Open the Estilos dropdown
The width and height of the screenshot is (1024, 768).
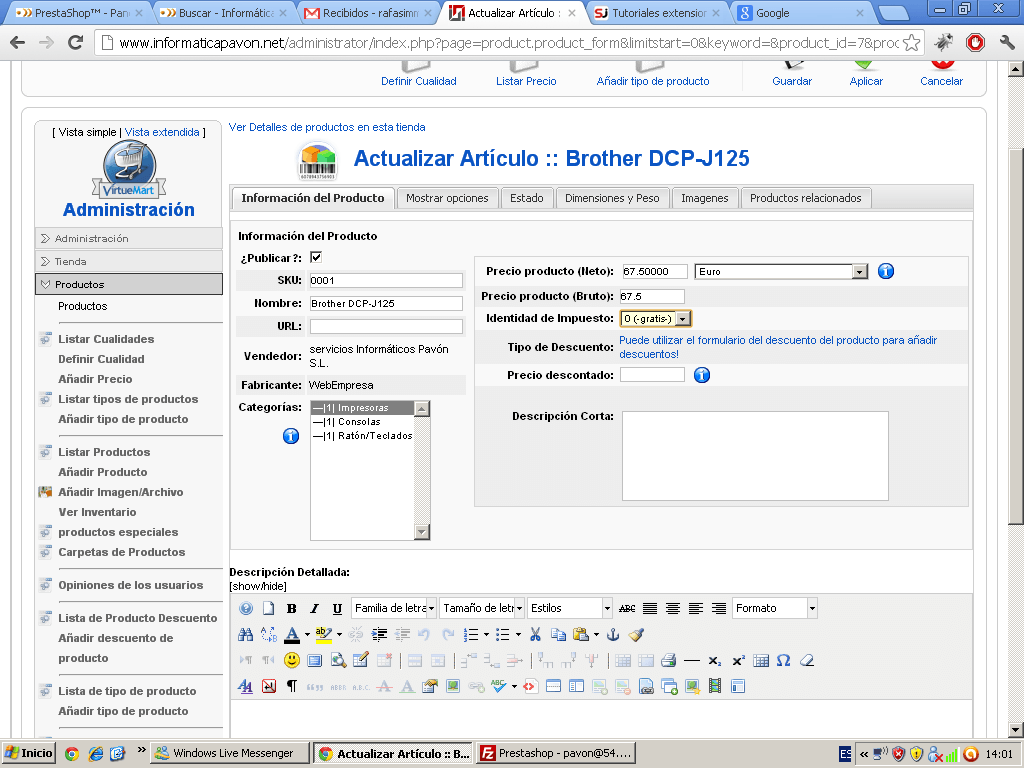tap(569, 609)
